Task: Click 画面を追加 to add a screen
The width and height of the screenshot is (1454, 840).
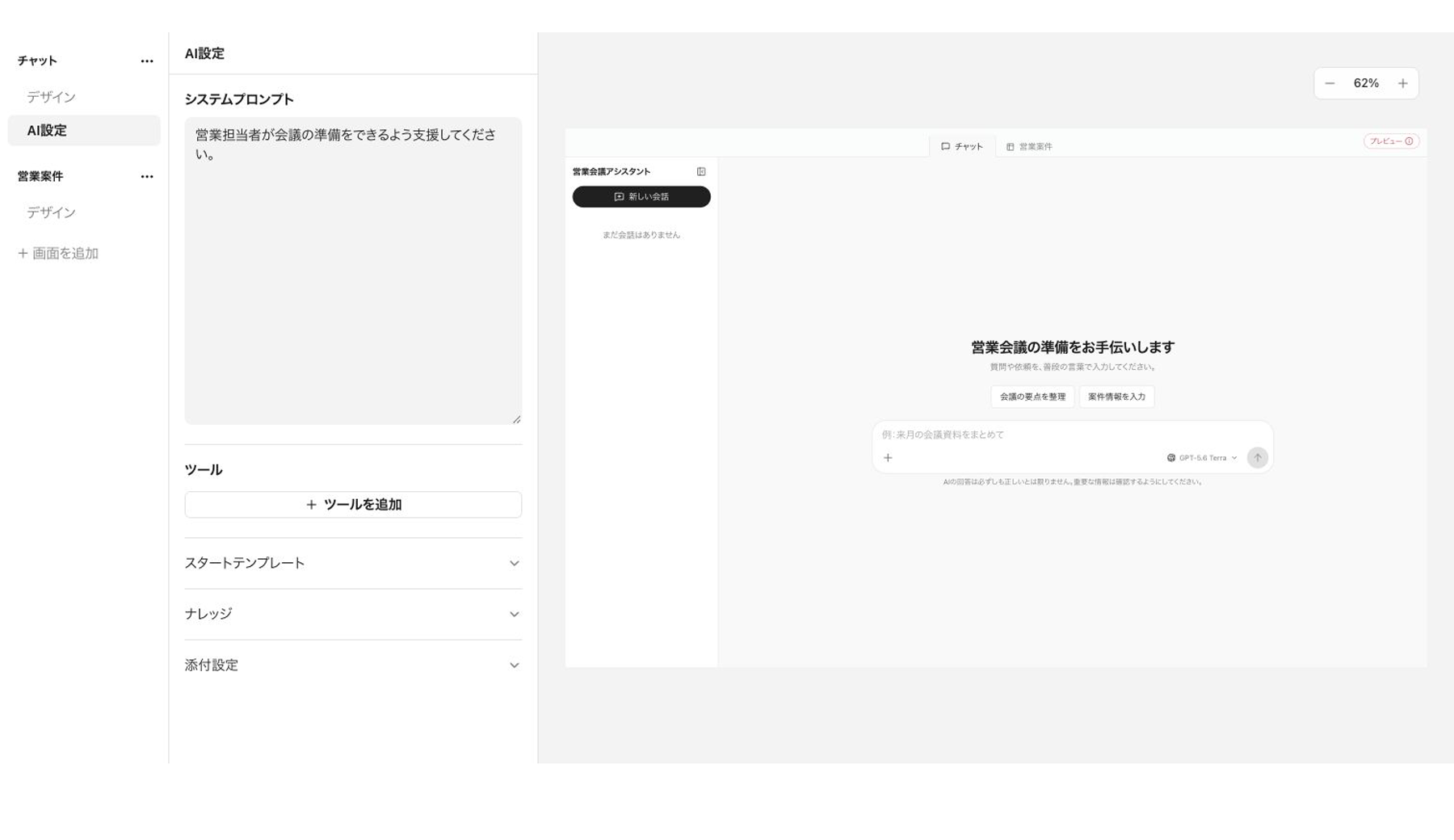Action: tap(58, 254)
